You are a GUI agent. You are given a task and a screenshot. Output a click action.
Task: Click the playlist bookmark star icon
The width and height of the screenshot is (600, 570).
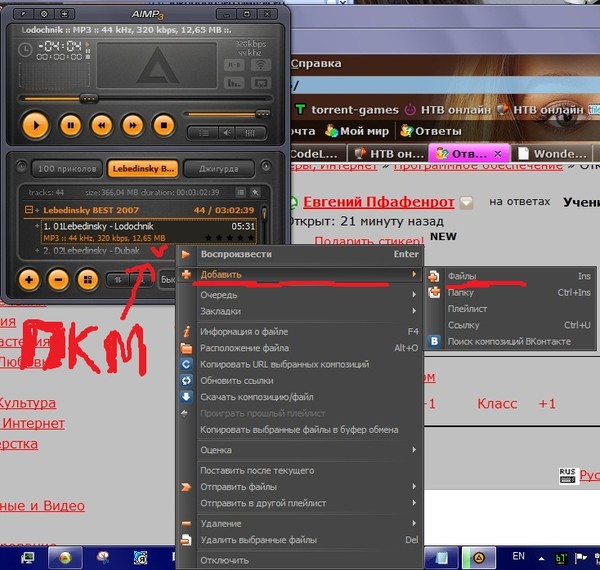[x=255, y=192]
